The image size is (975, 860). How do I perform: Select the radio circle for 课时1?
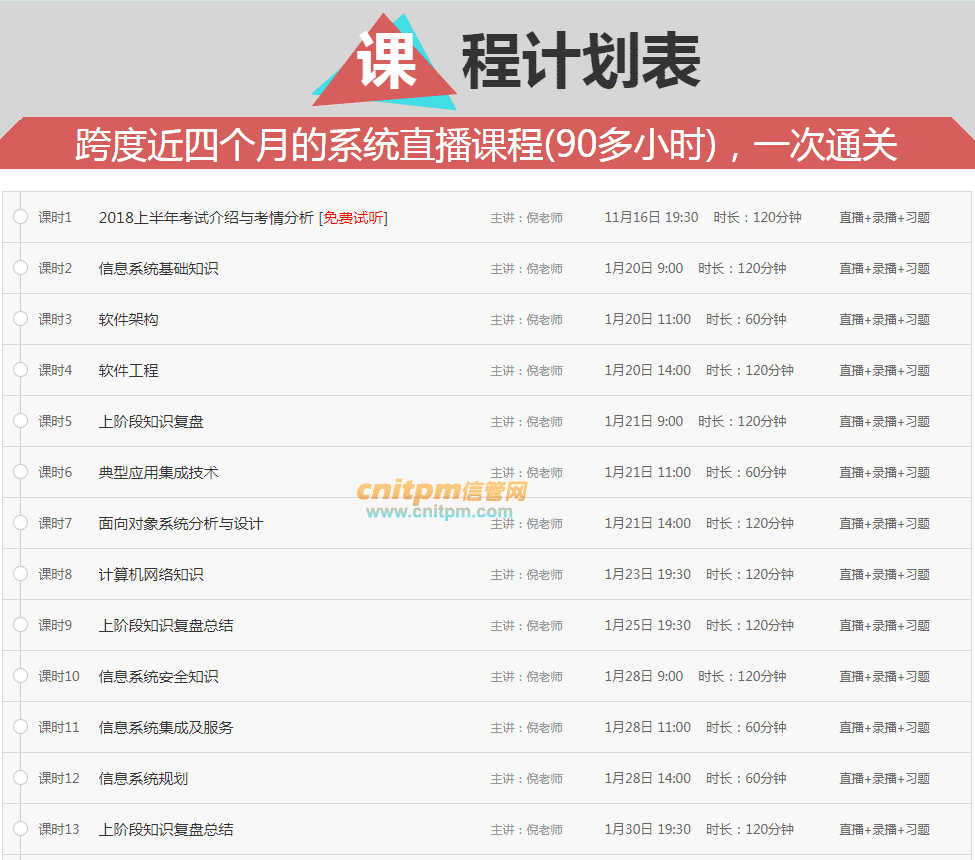click(21, 217)
